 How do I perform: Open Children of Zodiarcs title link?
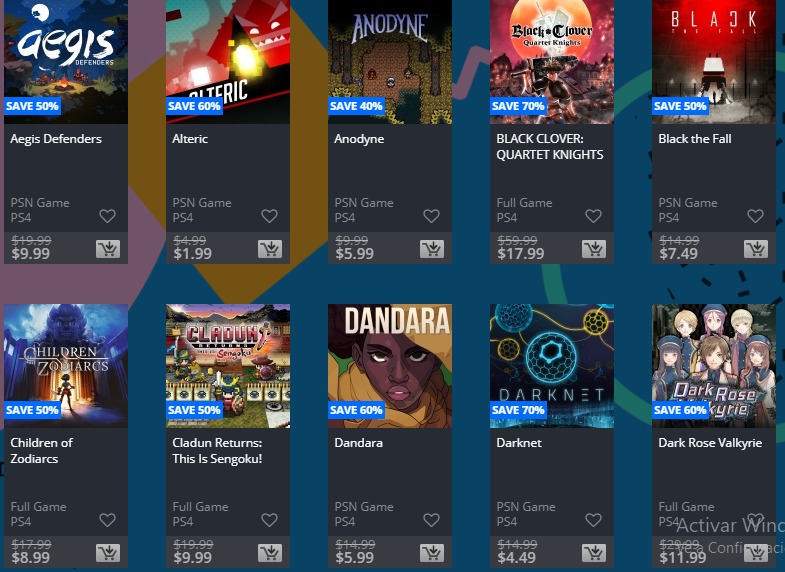pos(42,450)
